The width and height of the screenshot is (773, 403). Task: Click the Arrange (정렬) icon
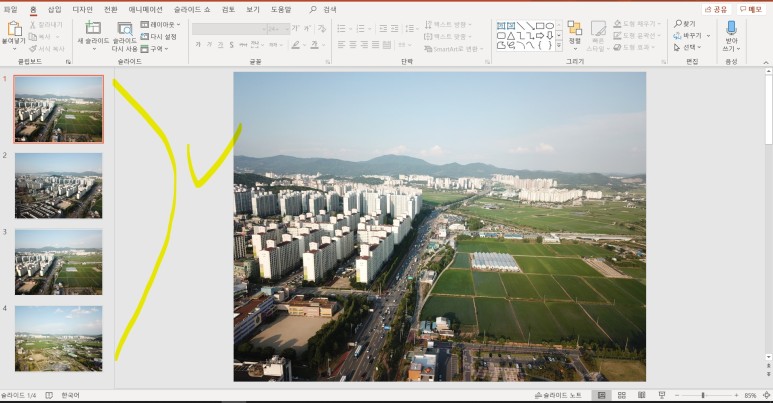(x=574, y=29)
